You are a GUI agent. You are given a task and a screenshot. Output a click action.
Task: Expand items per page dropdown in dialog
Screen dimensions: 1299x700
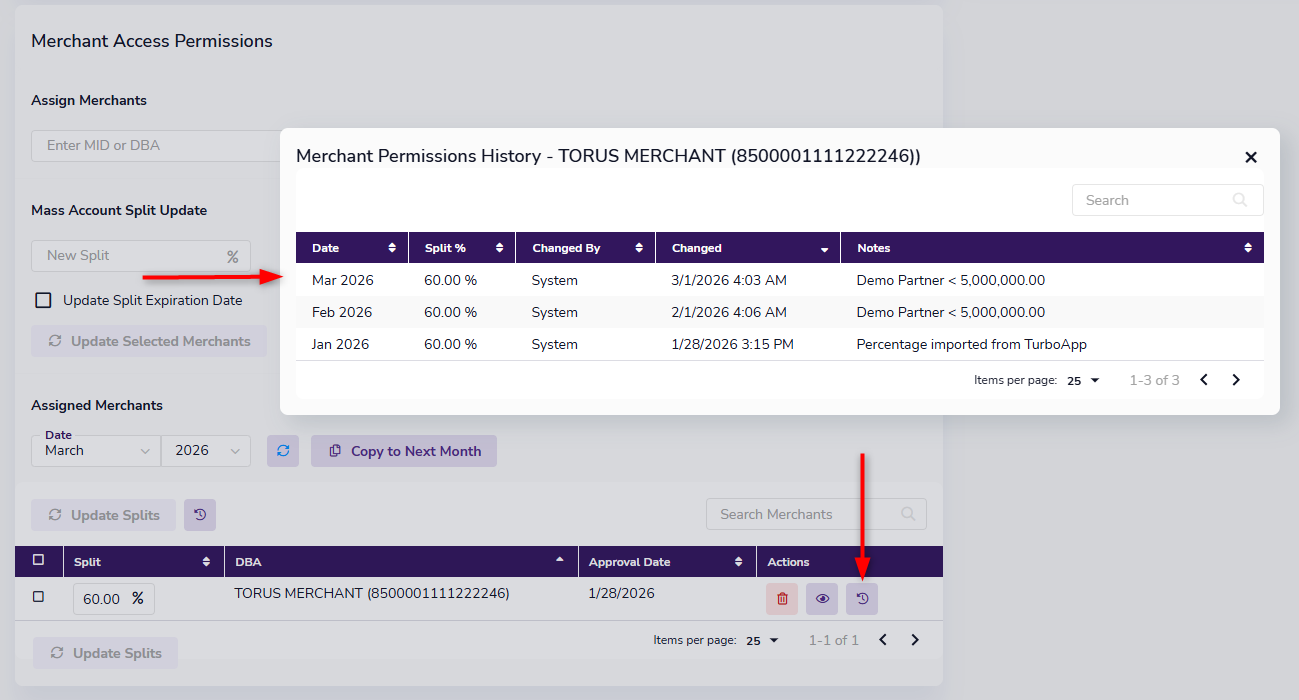click(1083, 381)
